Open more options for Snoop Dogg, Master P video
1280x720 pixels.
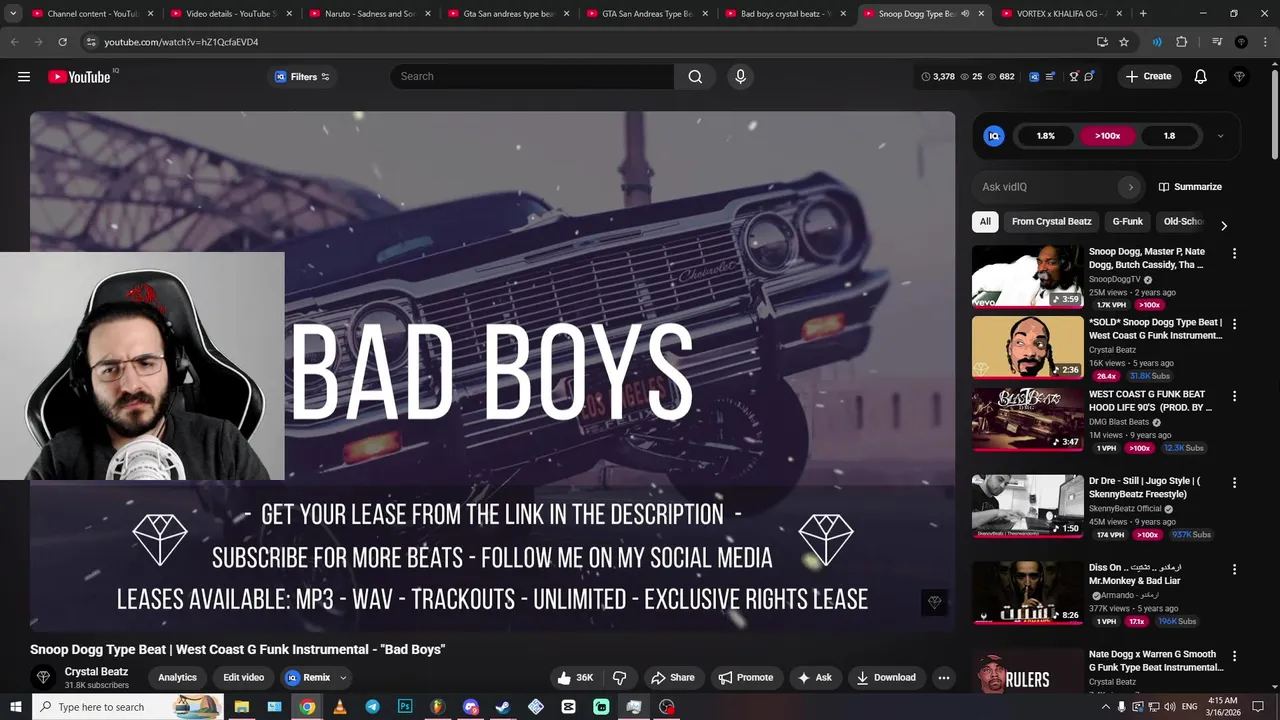tap(1234, 254)
